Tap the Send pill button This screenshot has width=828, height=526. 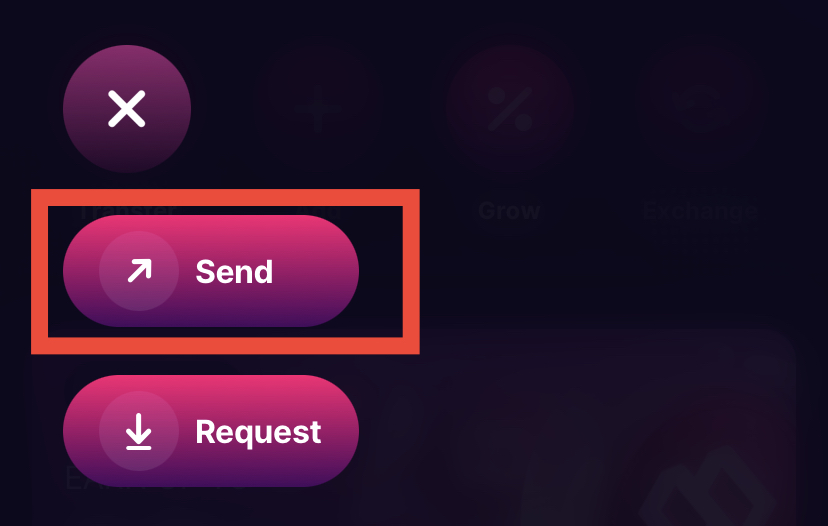(x=211, y=271)
